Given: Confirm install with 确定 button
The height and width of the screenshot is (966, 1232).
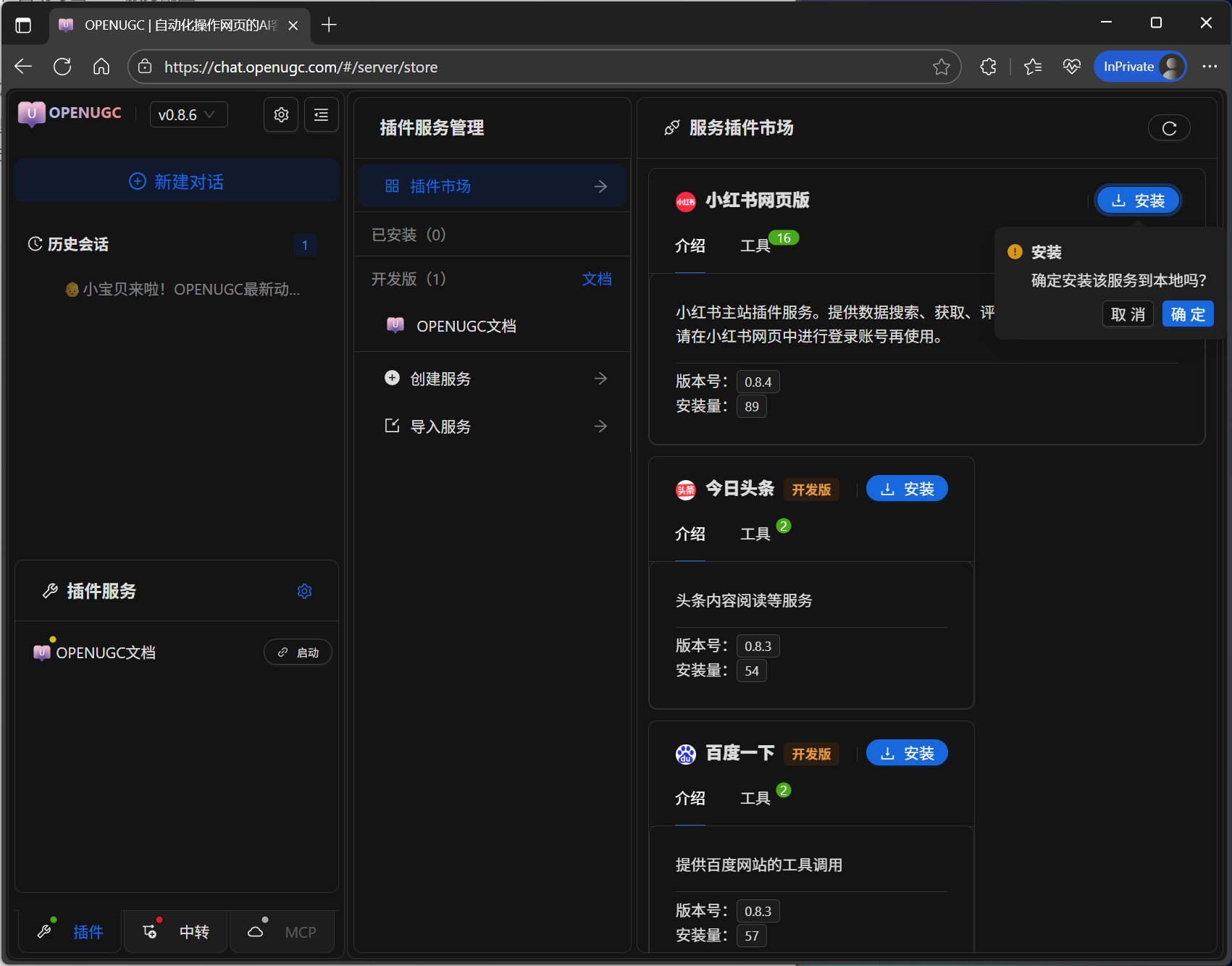Looking at the screenshot, I should coord(1188,314).
